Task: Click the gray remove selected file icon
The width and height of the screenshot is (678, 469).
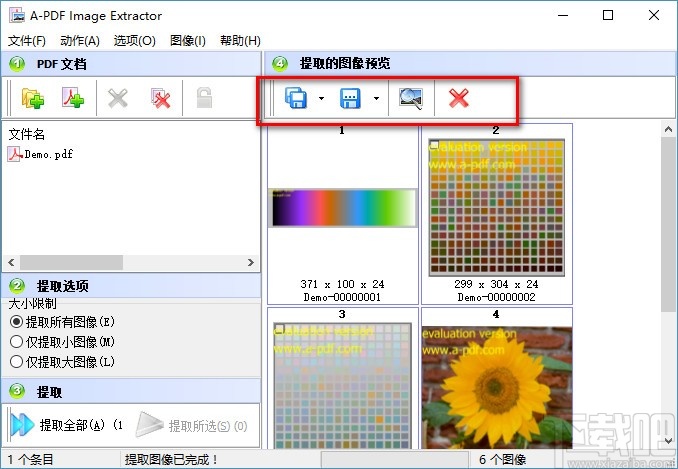Action: point(118,98)
